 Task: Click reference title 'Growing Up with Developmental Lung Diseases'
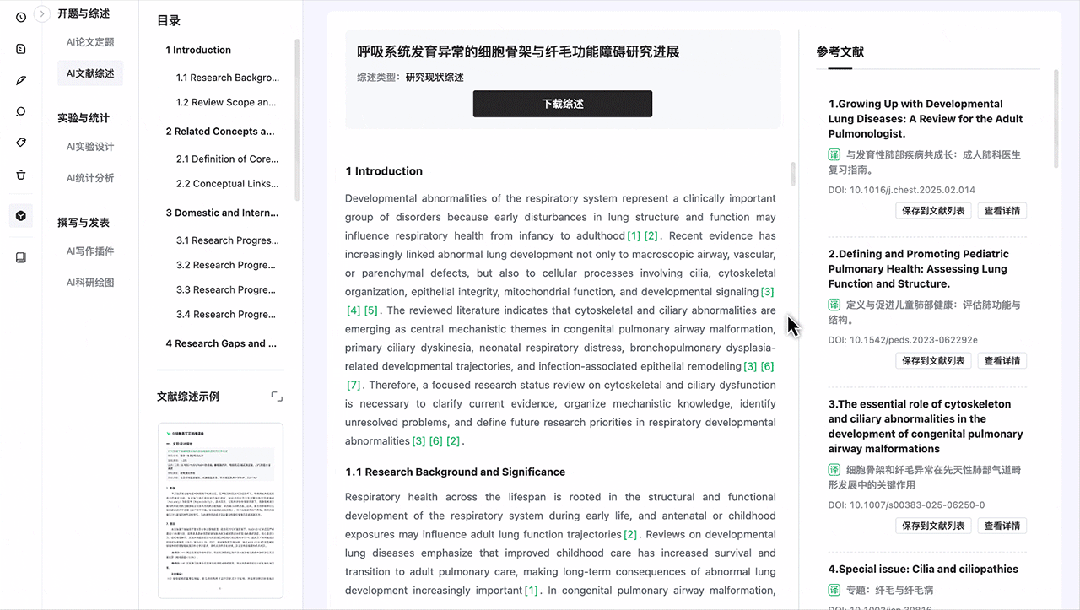(926, 118)
